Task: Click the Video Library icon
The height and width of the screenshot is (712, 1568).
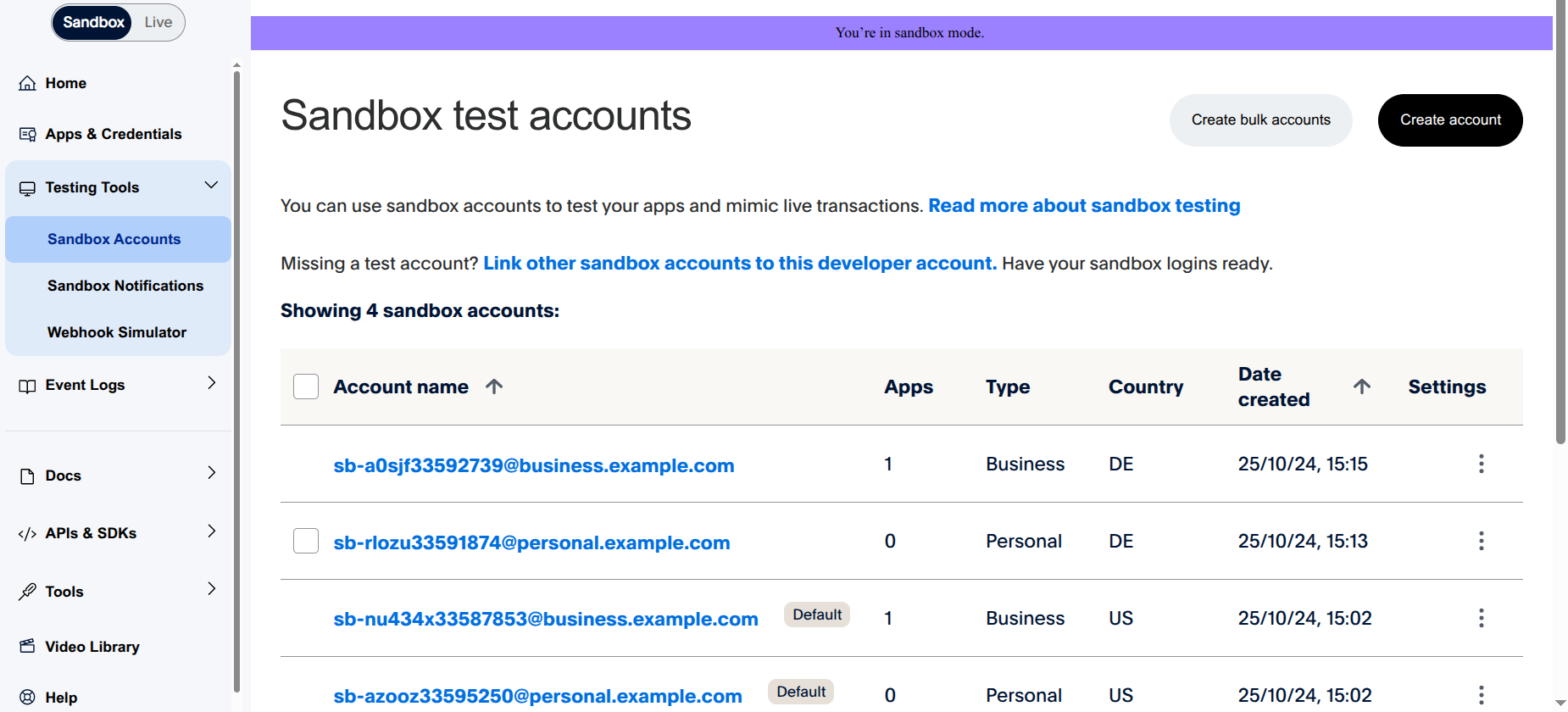Action: pos(27,647)
